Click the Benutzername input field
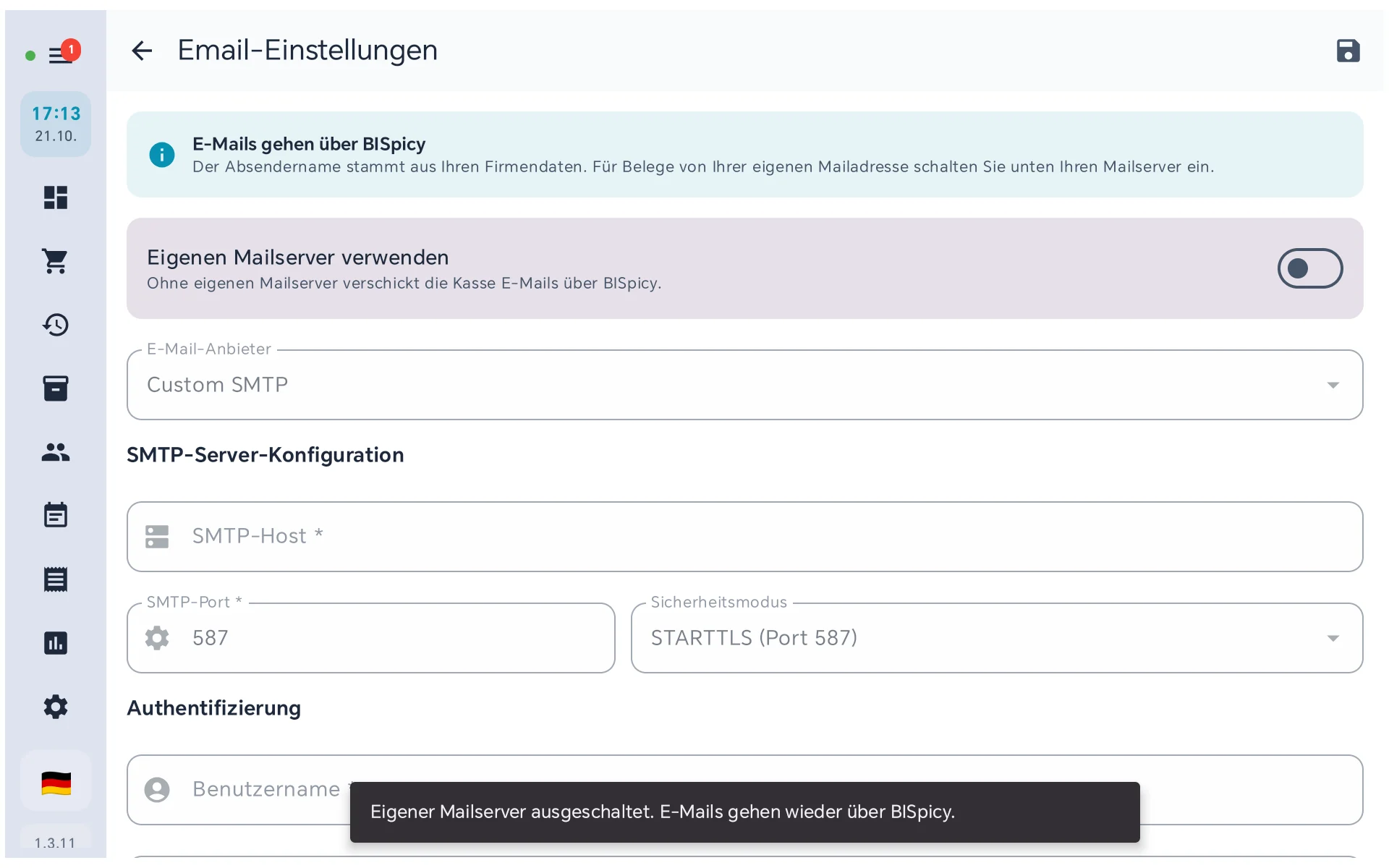 (x=744, y=790)
